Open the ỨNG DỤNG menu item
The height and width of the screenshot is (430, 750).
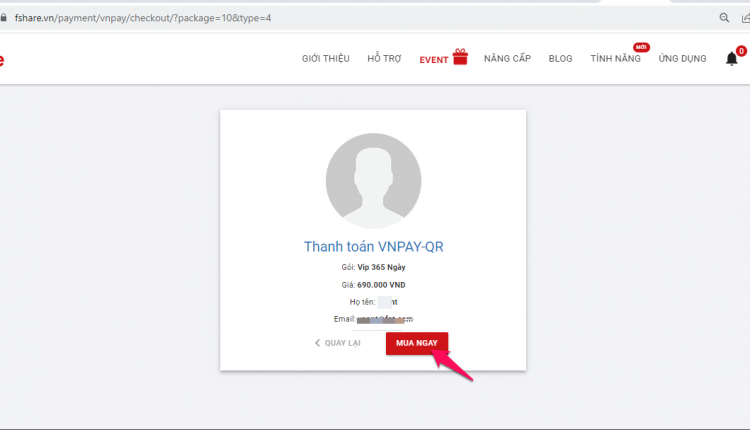(x=682, y=58)
